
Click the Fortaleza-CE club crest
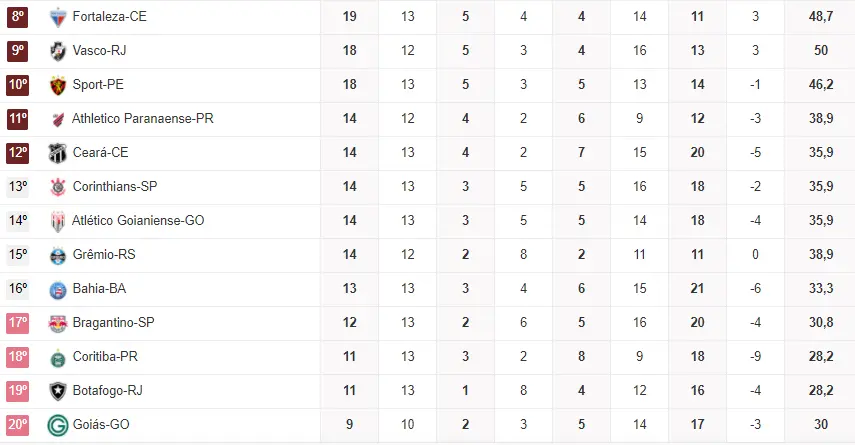tap(57, 17)
